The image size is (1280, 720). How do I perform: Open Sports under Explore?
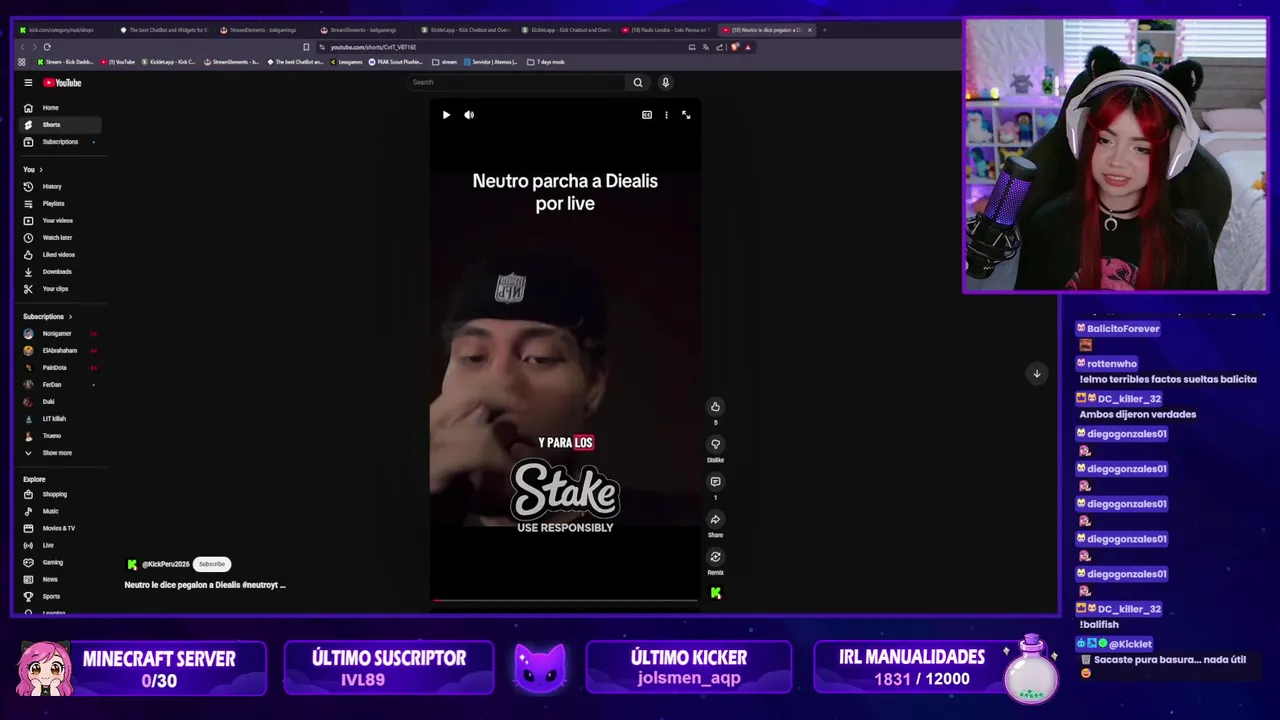[59, 597]
